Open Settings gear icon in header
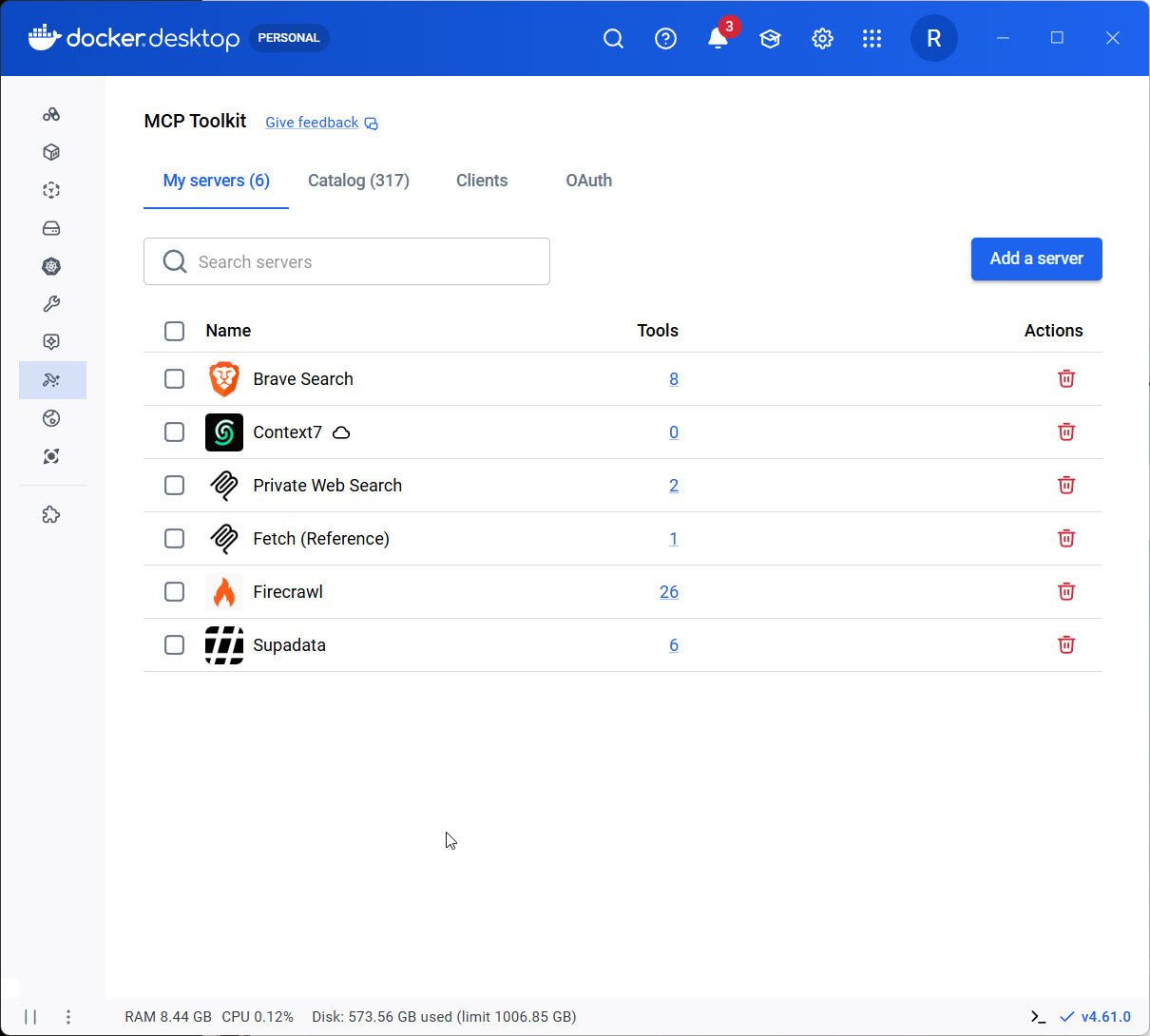This screenshot has height=1036, width=1150. click(822, 38)
